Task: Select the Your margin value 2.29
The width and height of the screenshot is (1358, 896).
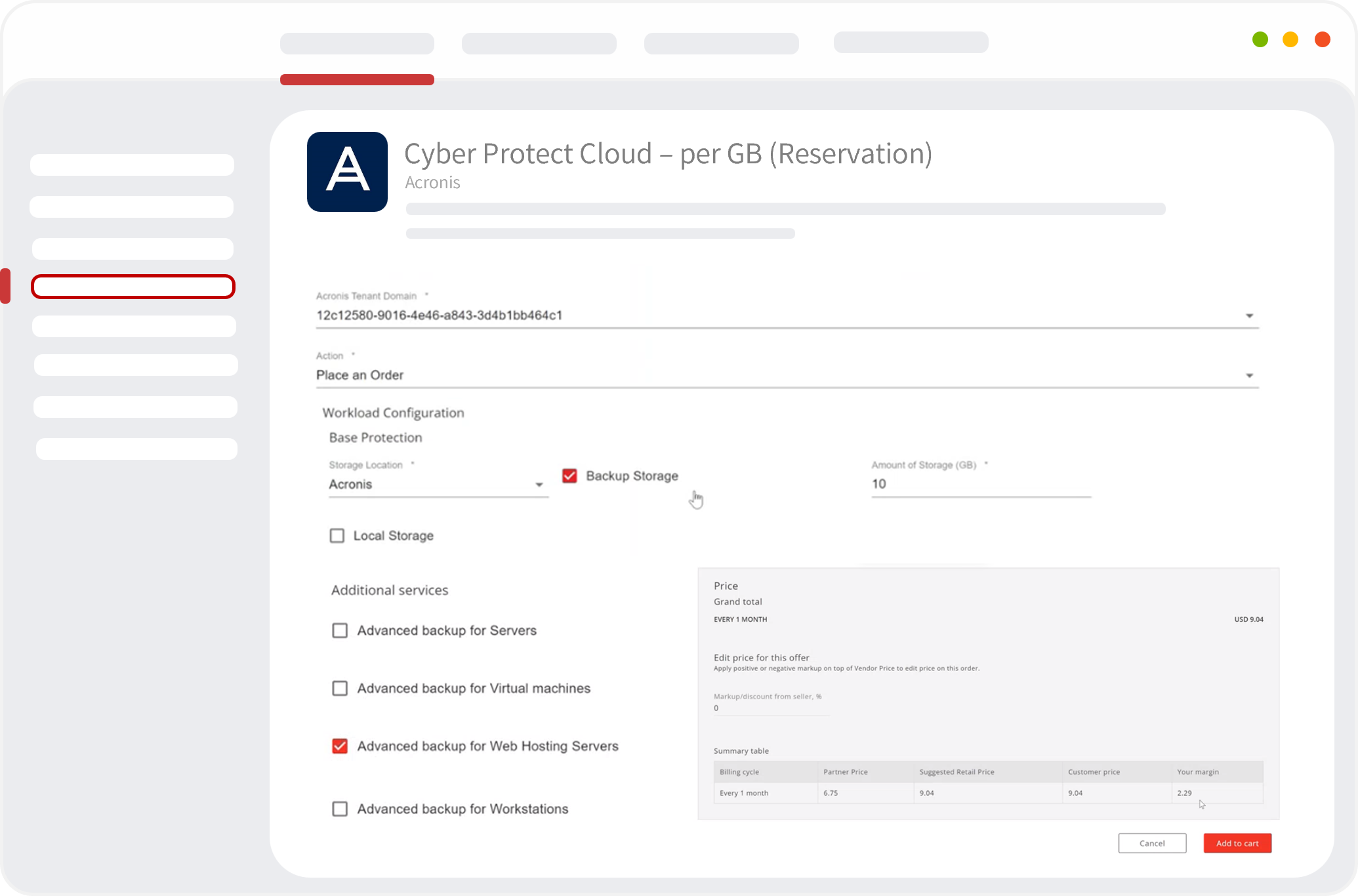Action: point(1184,793)
